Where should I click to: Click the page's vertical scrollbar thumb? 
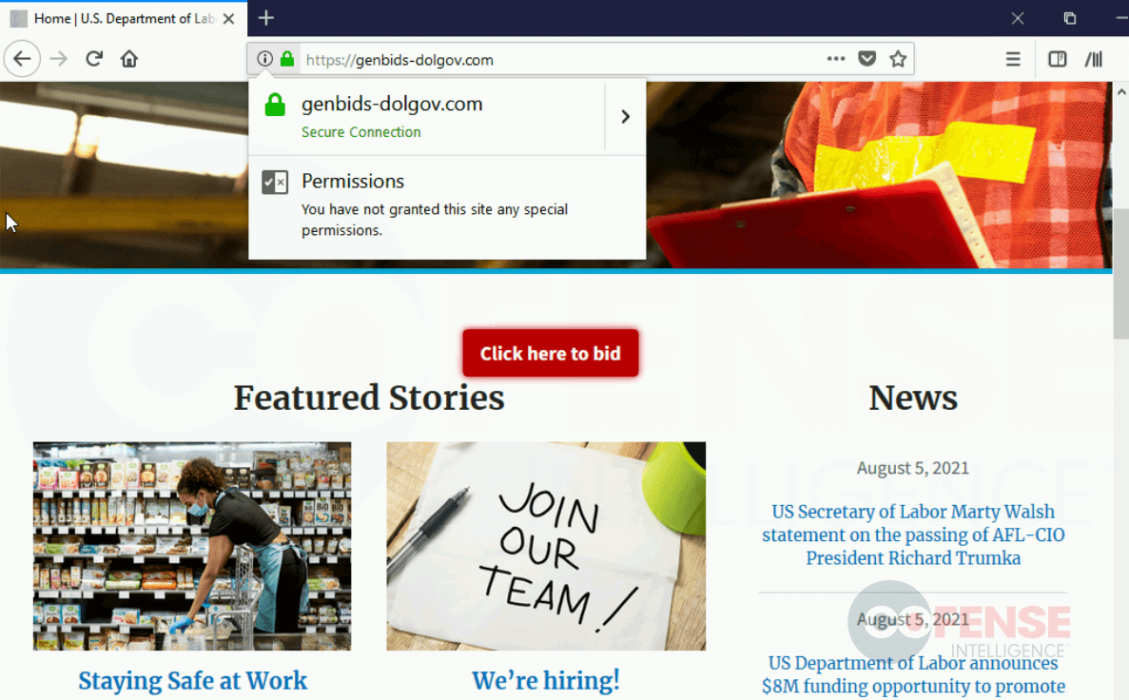click(1121, 274)
